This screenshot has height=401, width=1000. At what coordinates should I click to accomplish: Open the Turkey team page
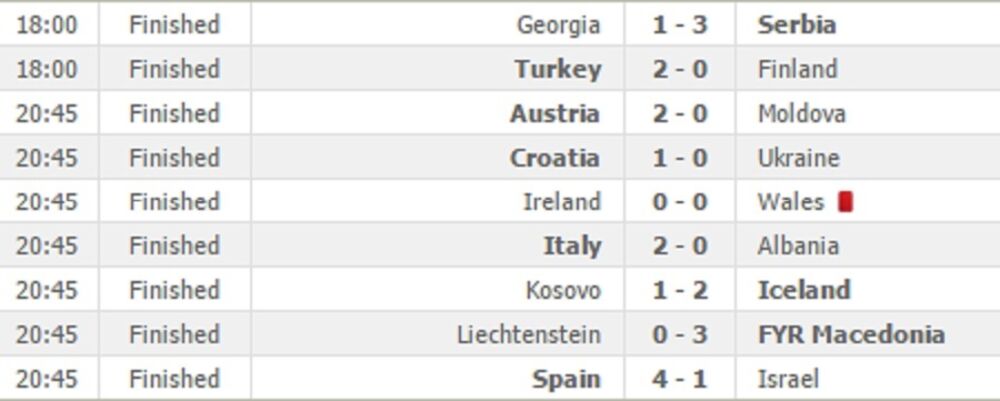pos(557,69)
